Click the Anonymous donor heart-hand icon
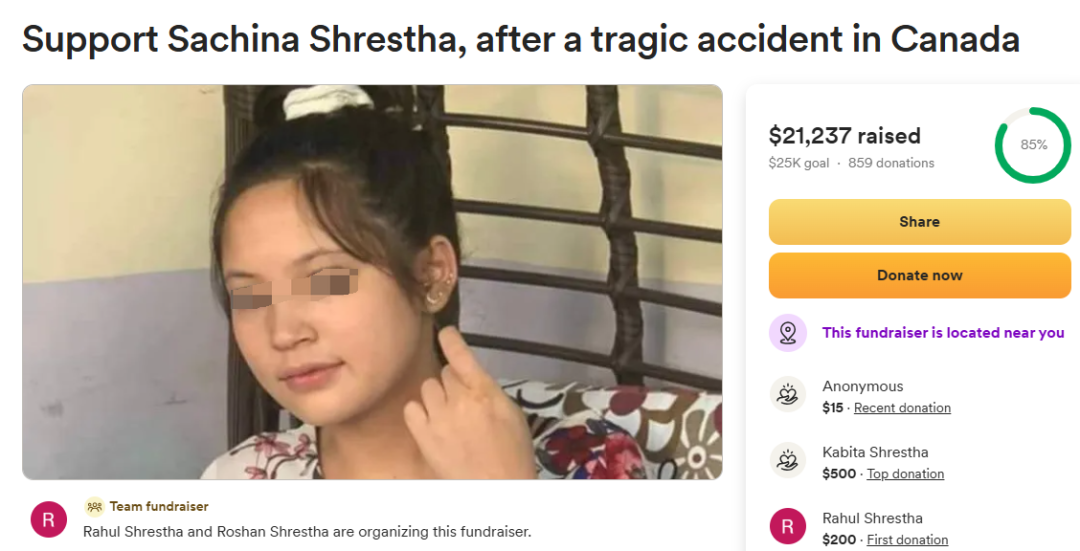Screen dimensions: 1080x551 coord(788,394)
